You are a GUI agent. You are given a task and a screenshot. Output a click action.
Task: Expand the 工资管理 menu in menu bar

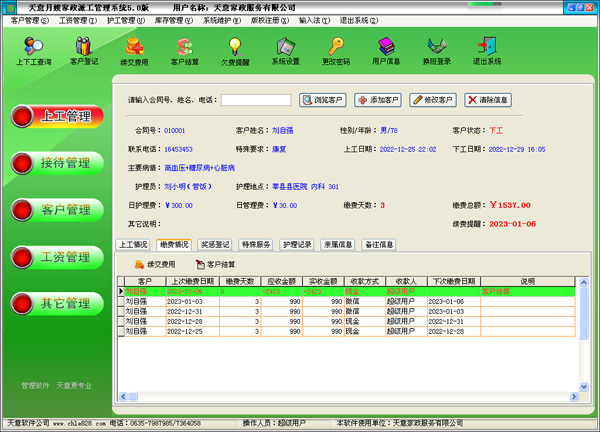click(x=77, y=20)
